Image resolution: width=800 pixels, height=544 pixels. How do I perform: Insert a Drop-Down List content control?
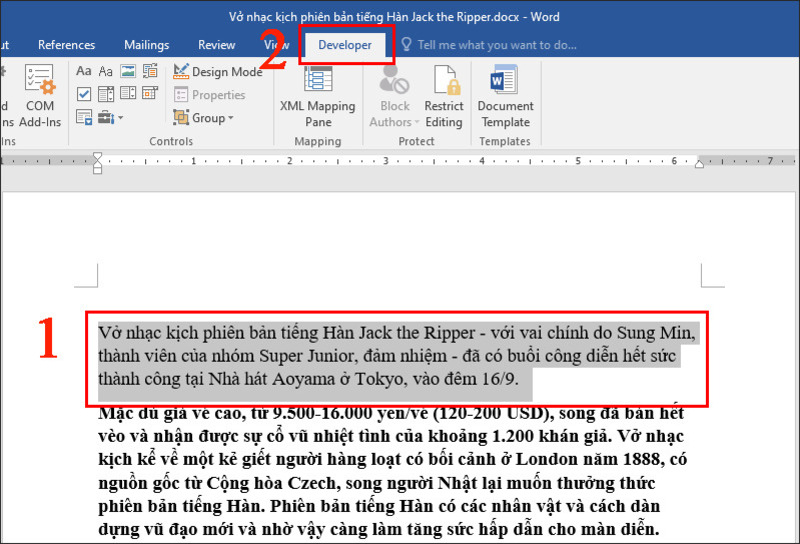128,94
